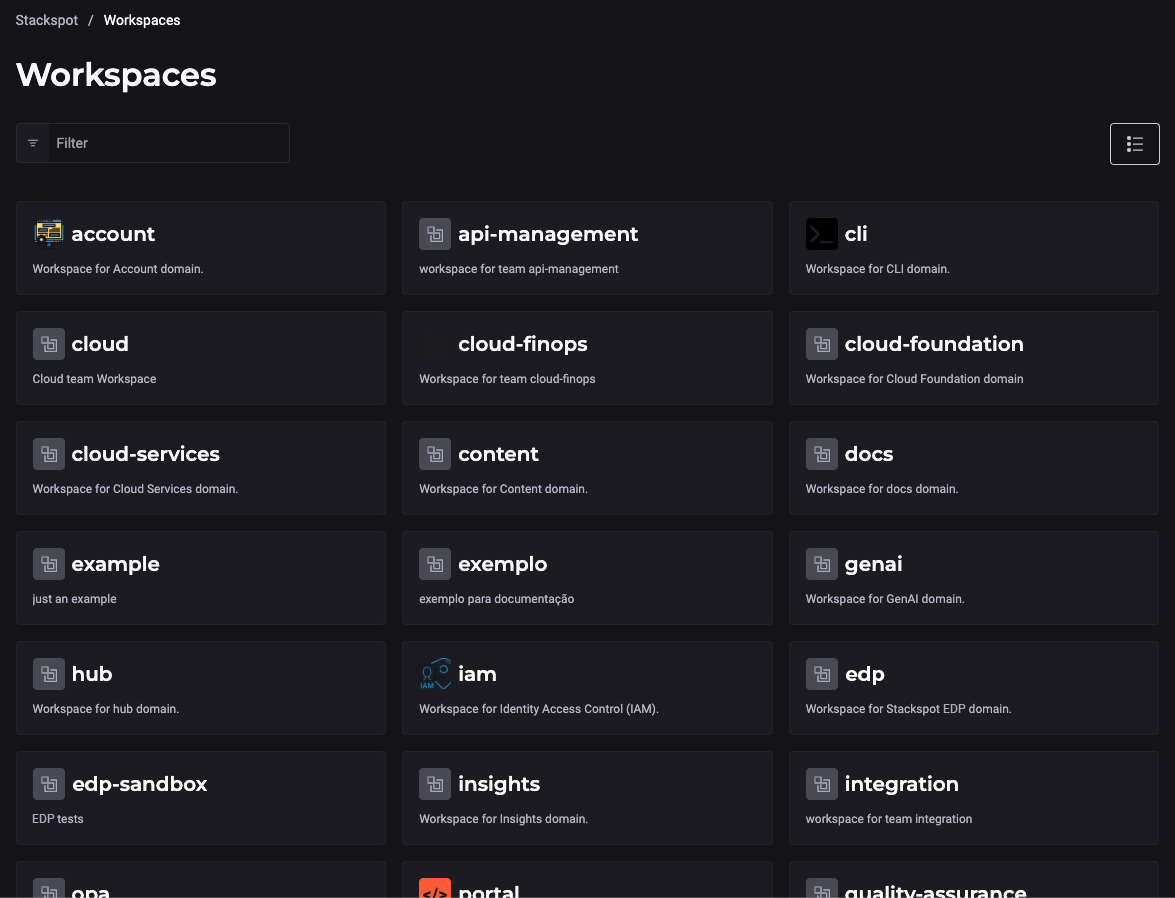1175x898 pixels.
Task: Click 'Workspace for Account domain.' text
Action: click(118, 269)
